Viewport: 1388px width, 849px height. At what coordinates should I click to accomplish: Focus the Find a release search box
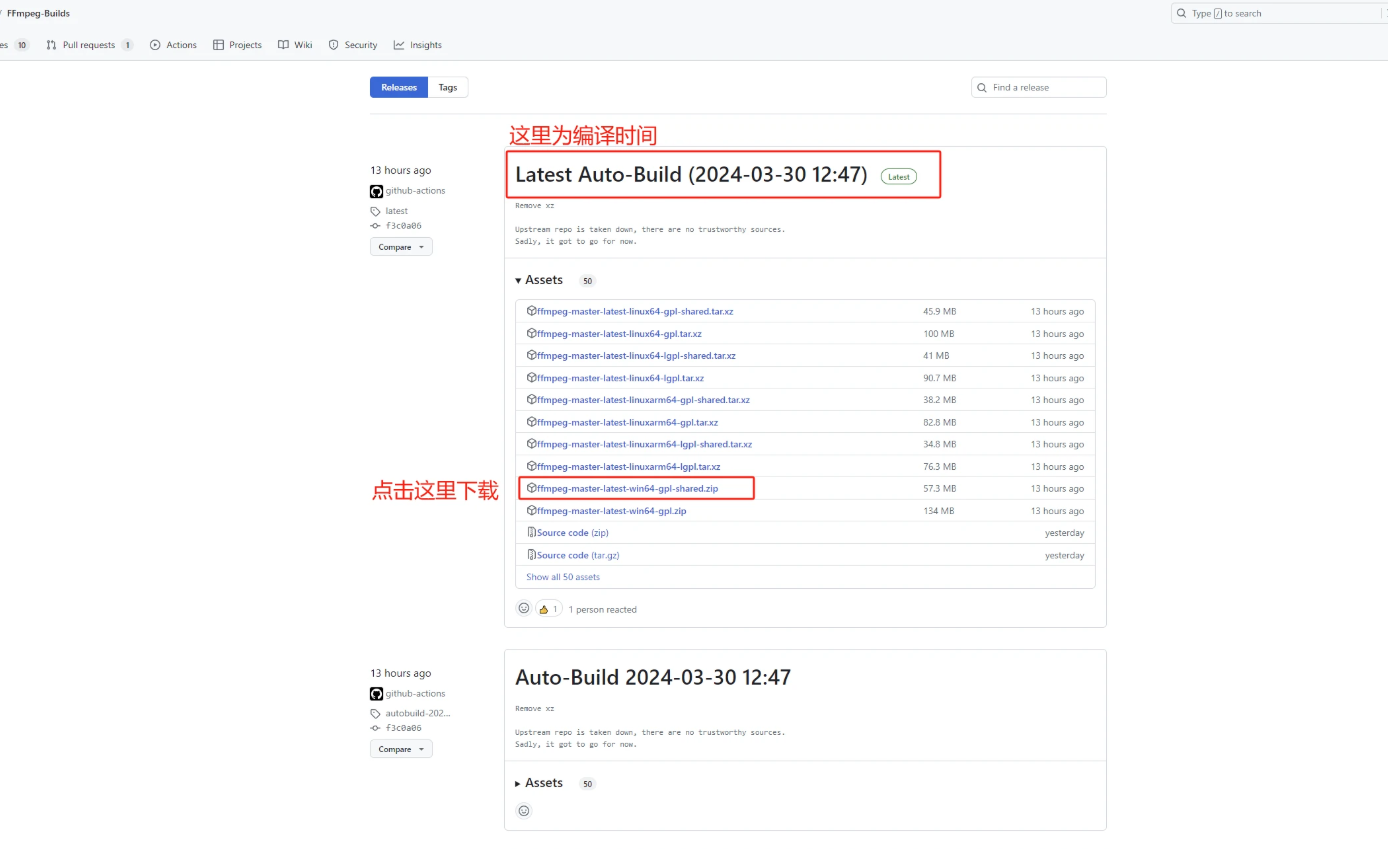[1039, 87]
